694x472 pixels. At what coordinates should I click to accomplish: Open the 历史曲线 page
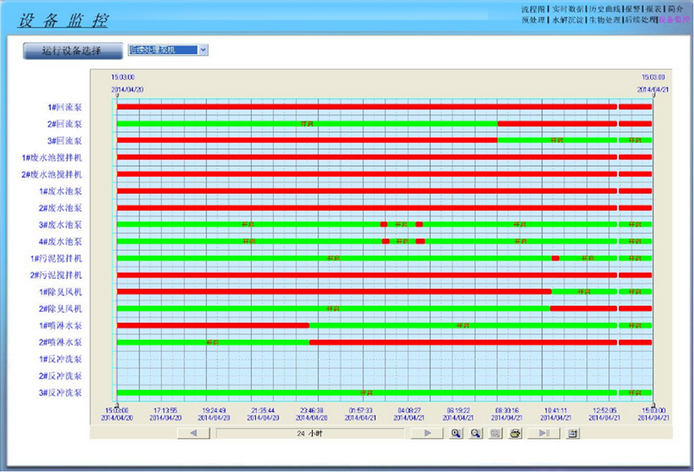pyautogui.click(x=603, y=8)
